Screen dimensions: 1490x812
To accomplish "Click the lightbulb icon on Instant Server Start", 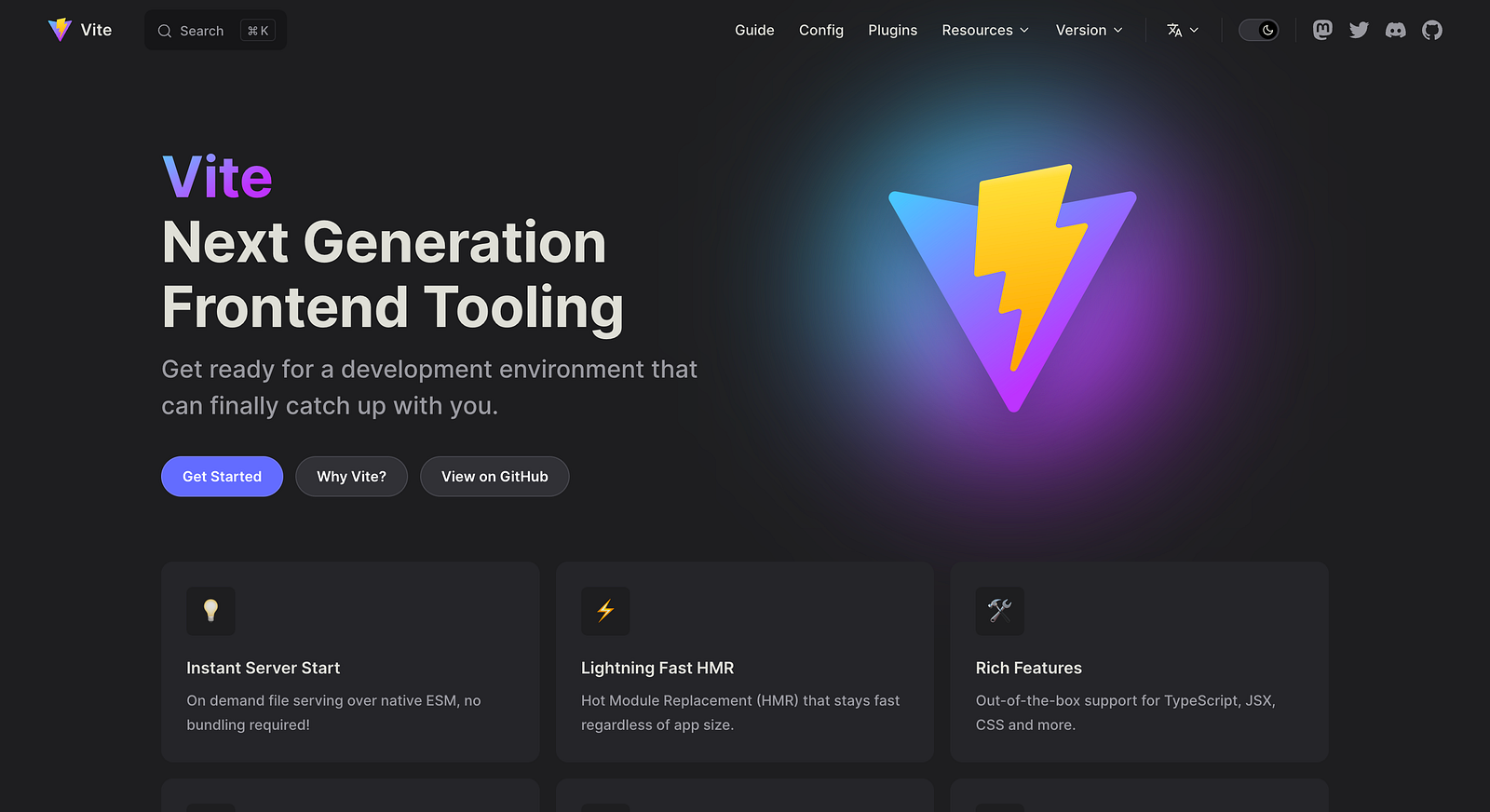I will (210, 611).
